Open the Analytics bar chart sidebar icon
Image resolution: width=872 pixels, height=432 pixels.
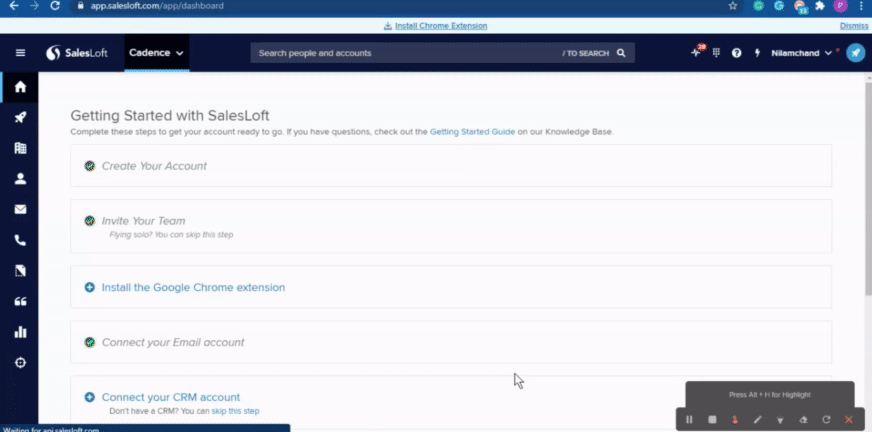click(x=20, y=332)
